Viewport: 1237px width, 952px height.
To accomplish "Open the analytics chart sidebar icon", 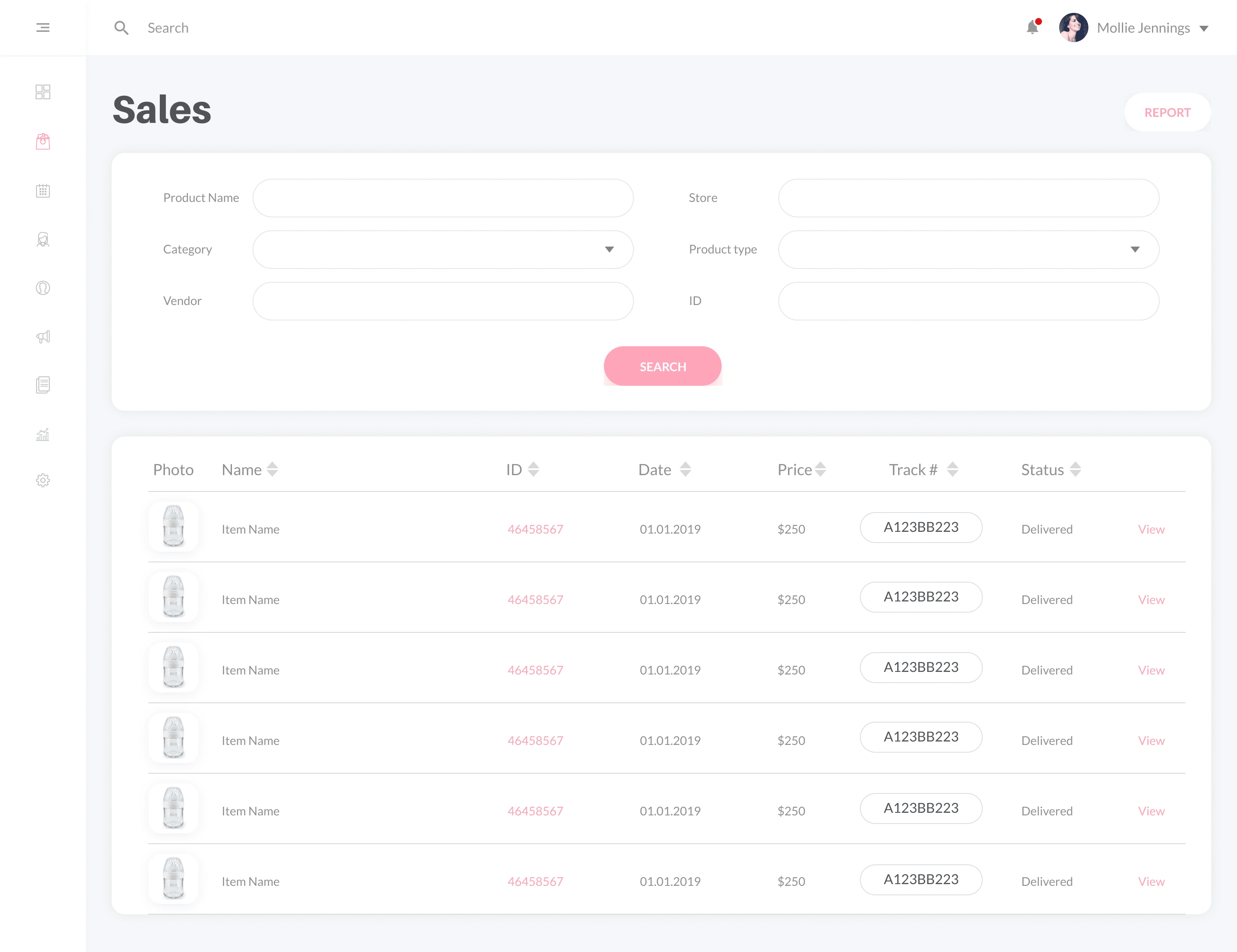I will click(43, 435).
